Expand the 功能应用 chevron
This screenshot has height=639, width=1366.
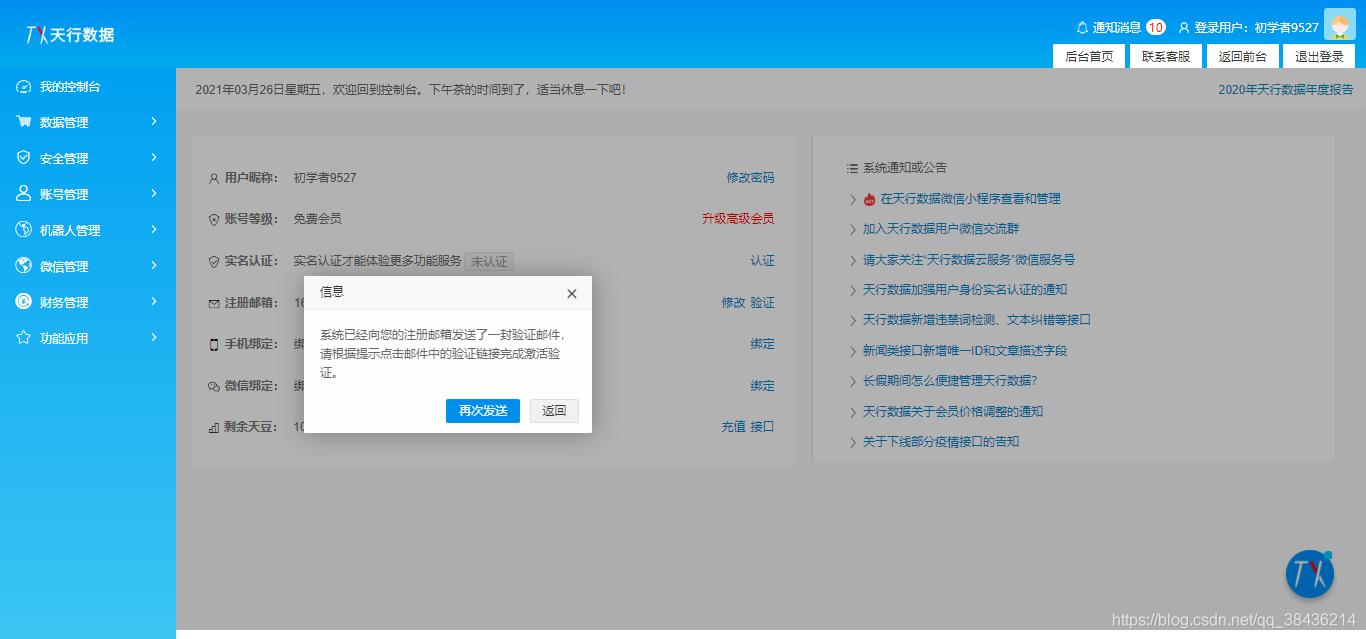coord(154,337)
